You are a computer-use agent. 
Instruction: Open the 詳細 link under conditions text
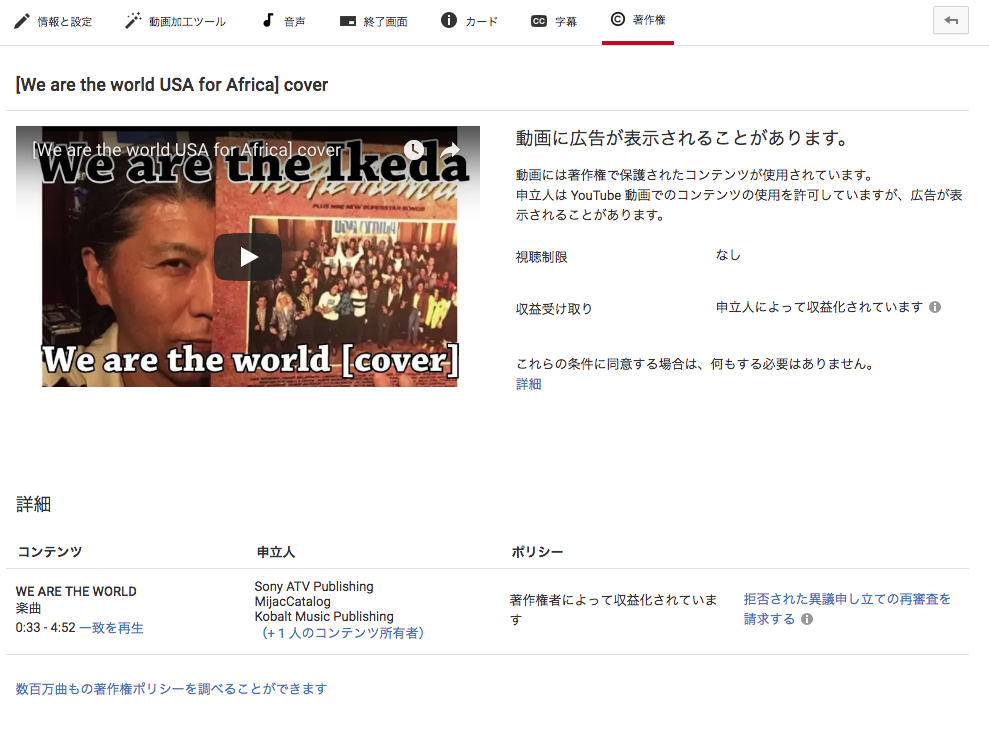529,384
